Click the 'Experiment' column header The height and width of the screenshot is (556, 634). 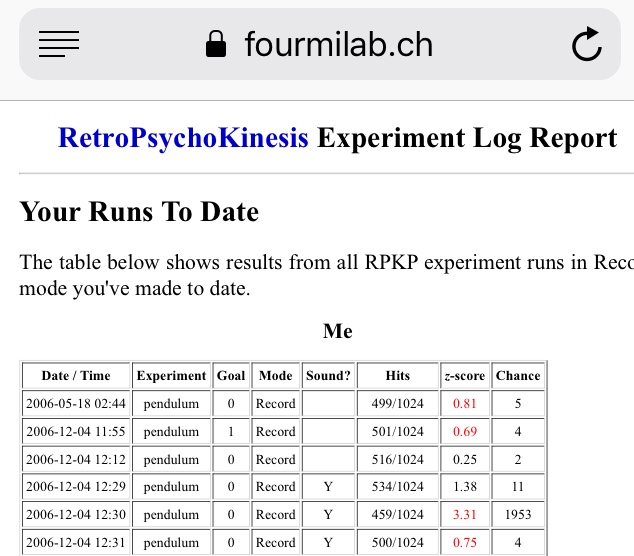coord(171,376)
